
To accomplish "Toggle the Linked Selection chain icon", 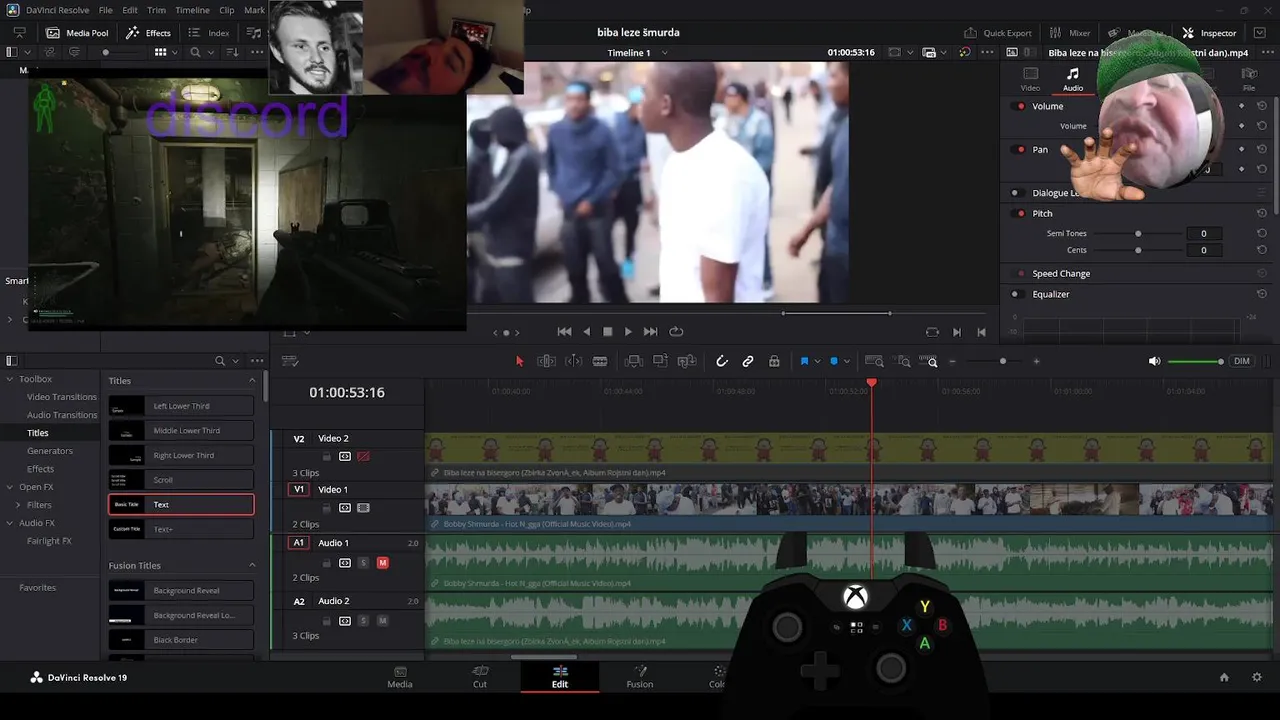I will point(748,361).
